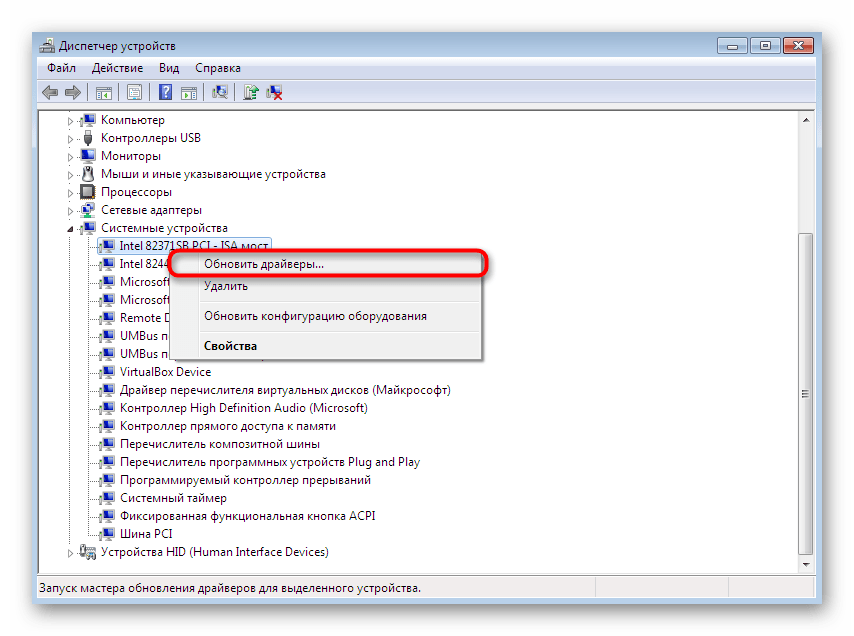Select the Системный таймер device
The width and height of the screenshot is (854, 636).
point(173,498)
